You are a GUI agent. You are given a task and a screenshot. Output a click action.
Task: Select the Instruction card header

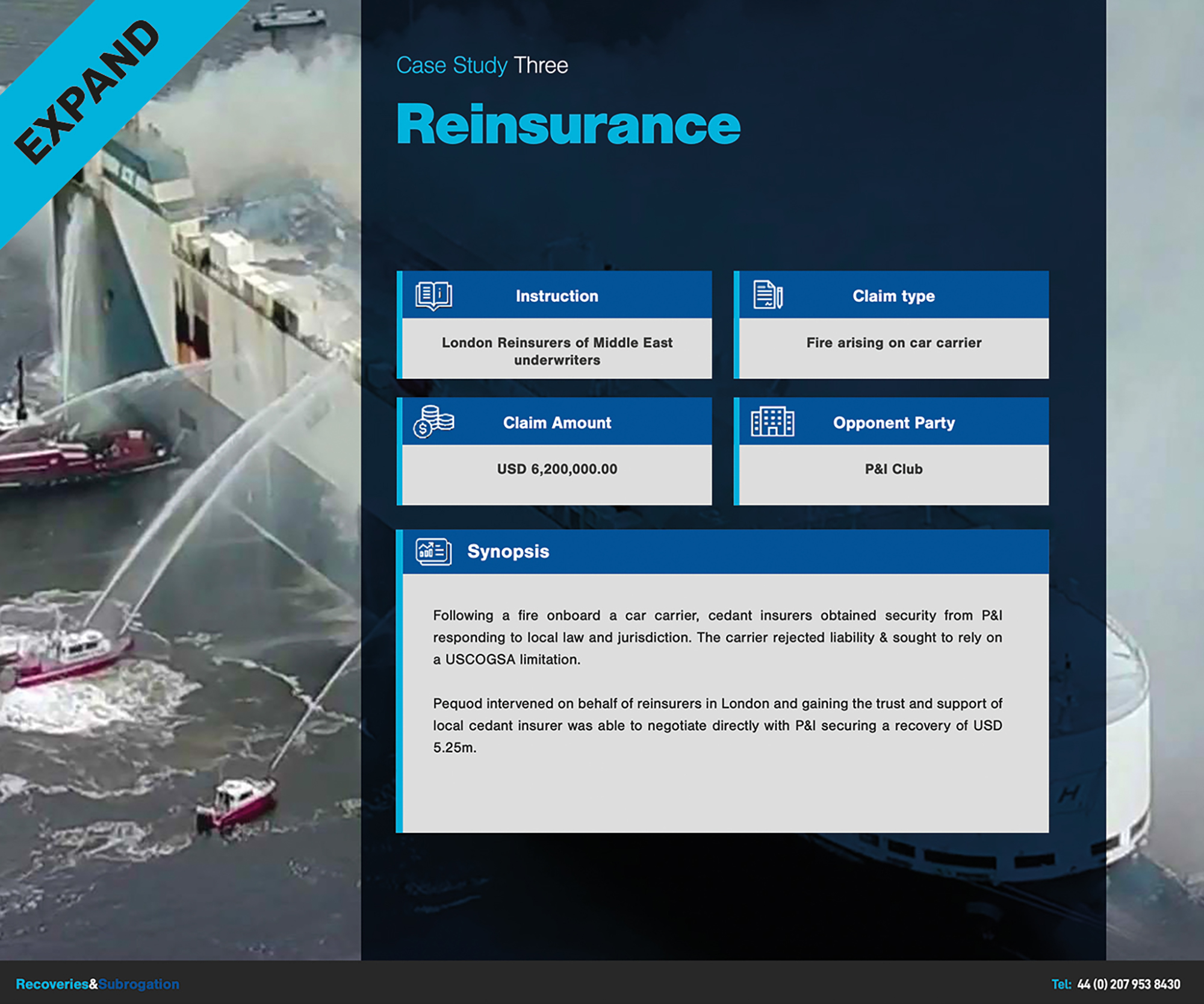tap(557, 296)
